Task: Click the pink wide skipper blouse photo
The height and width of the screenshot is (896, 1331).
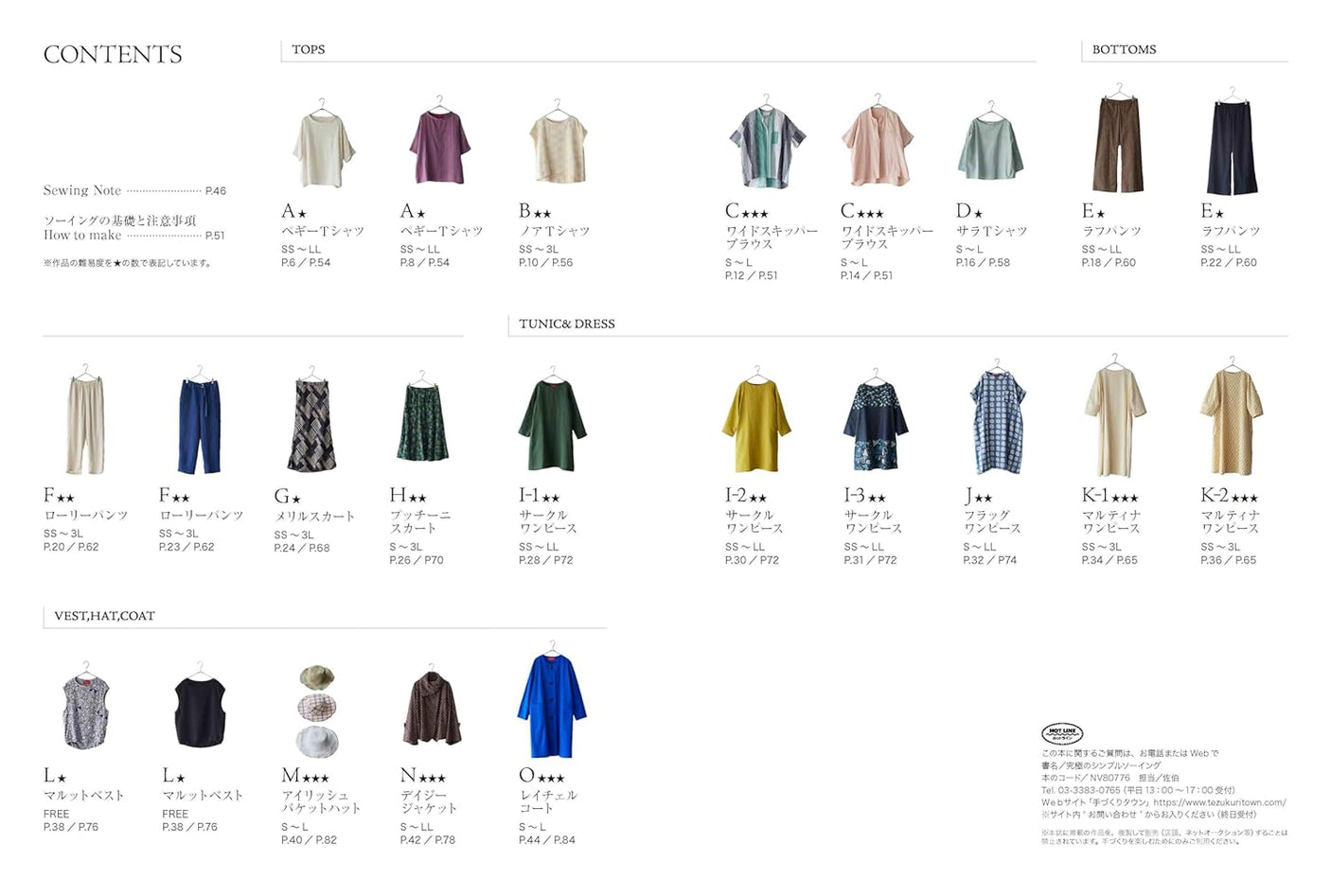Action: coord(877,145)
